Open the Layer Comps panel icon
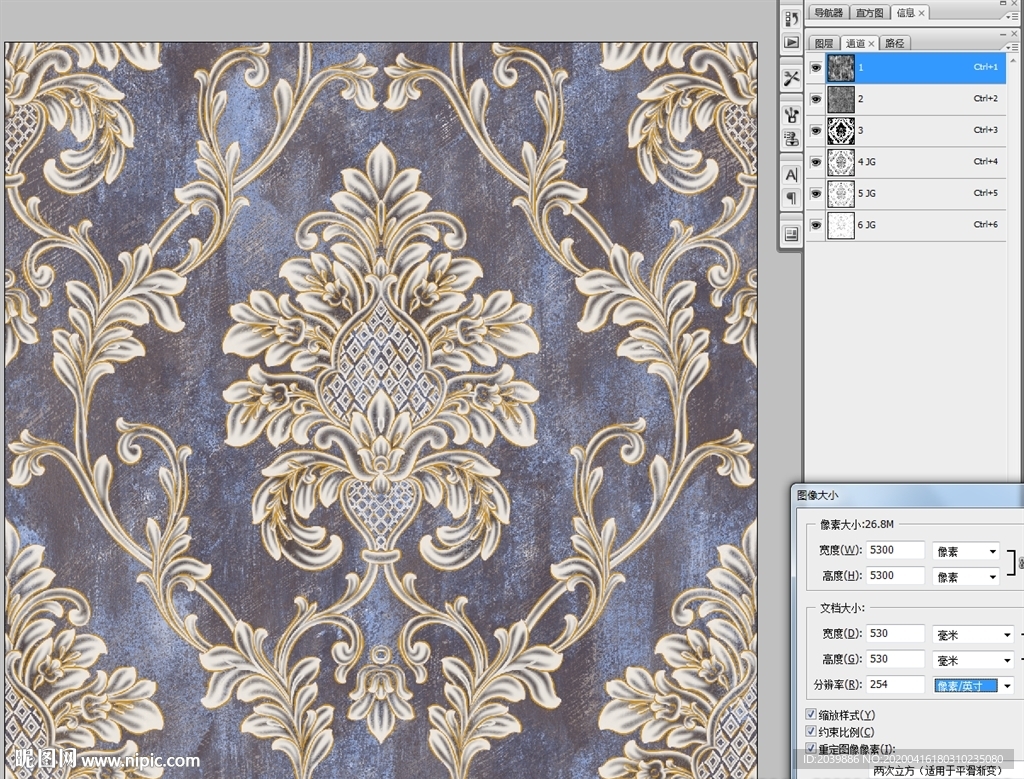Image resolution: width=1024 pixels, height=779 pixels. [792, 234]
